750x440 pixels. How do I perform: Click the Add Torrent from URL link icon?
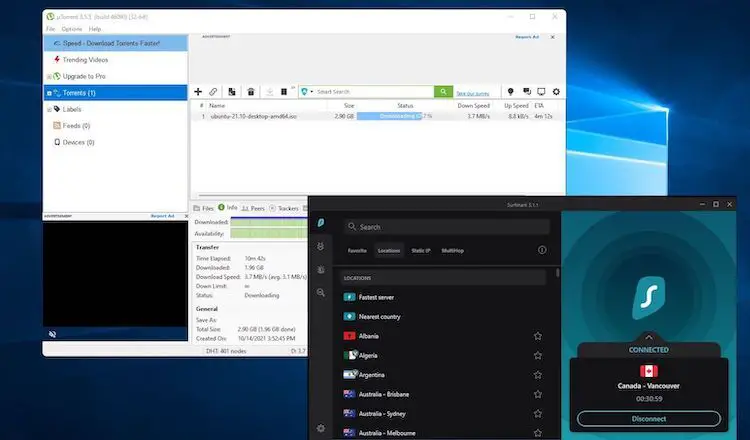(213, 91)
